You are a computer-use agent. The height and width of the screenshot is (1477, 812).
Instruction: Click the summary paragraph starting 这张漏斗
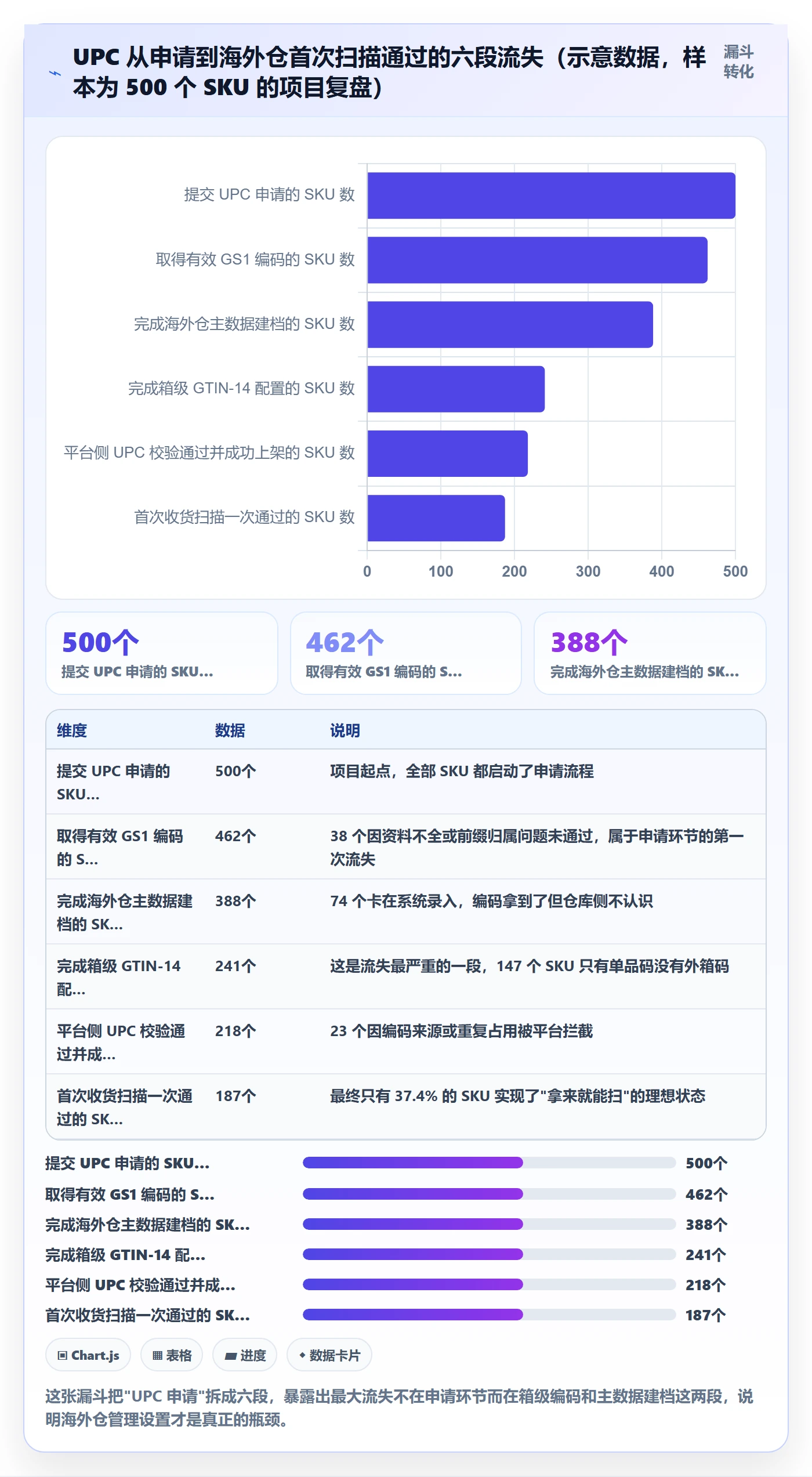(x=399, y=1407)
